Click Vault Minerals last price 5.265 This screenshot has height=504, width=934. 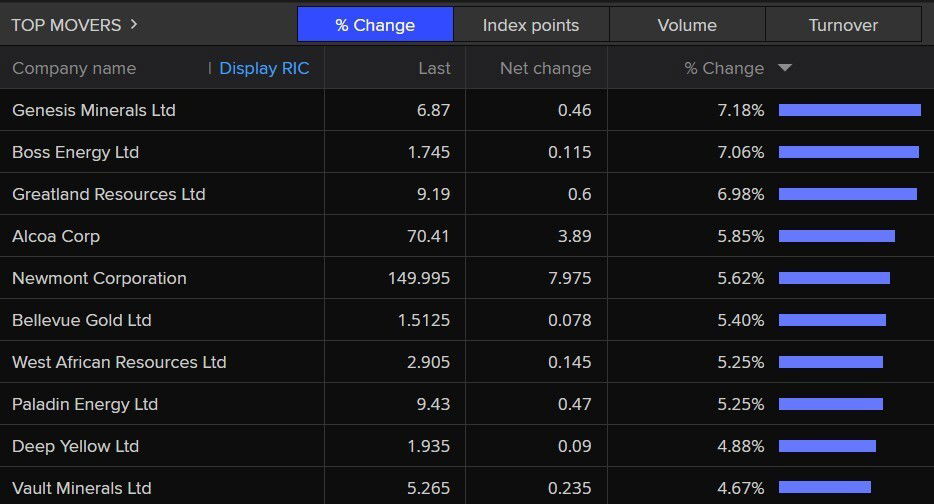pos(427,488)
